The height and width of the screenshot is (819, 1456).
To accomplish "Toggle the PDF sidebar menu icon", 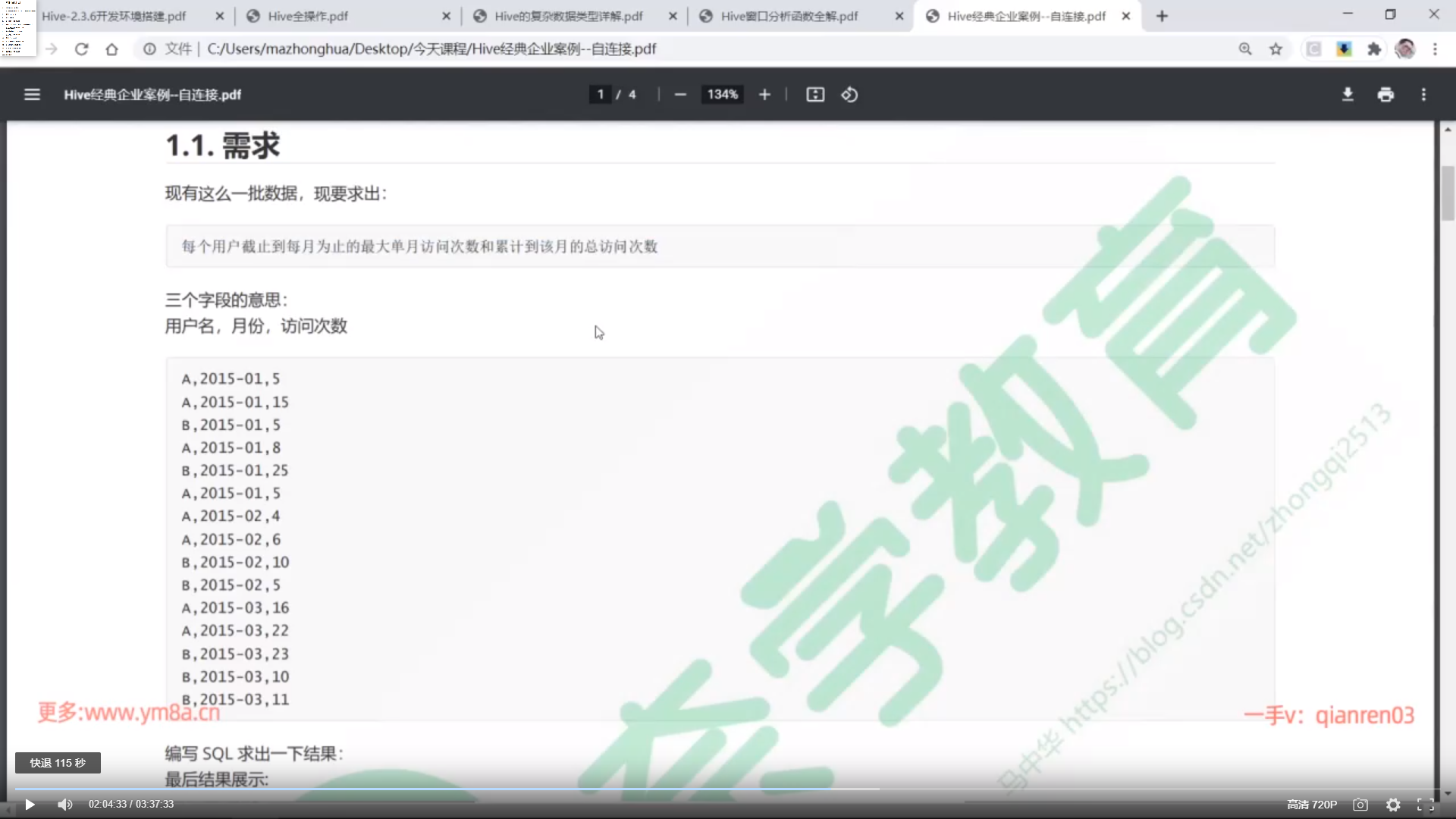I will [32, 95].
